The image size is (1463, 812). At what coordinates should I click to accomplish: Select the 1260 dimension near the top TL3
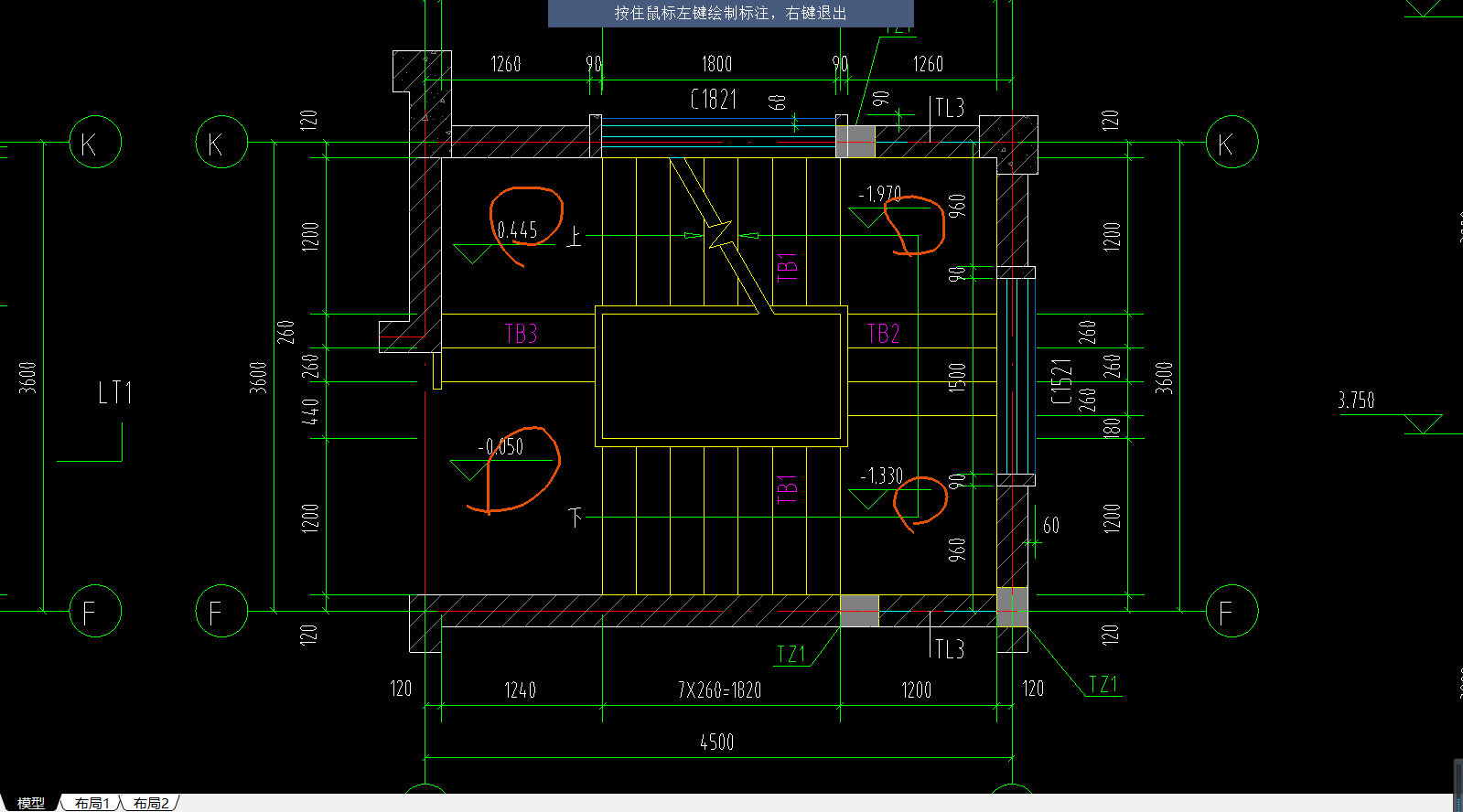(x=928, y=64)
